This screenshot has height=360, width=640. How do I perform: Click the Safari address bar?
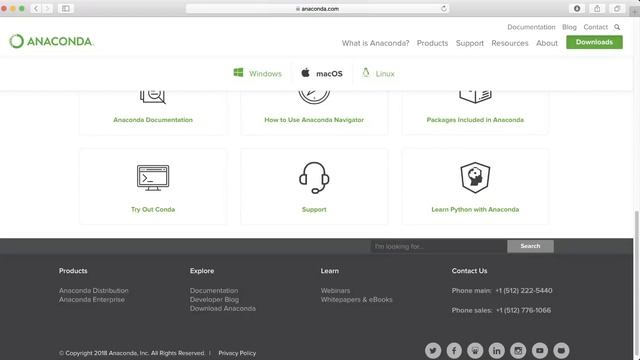click(317, 8)
